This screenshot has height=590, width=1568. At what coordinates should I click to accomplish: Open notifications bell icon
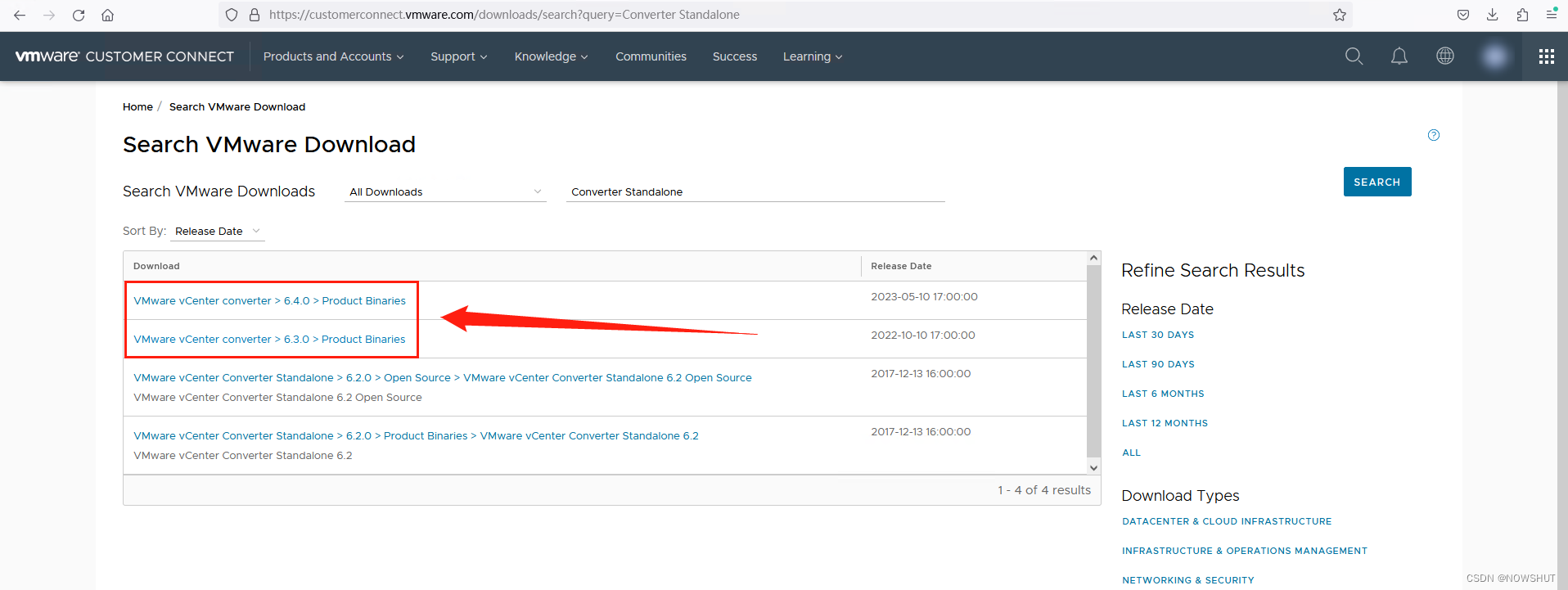[x=1399, y=56]
